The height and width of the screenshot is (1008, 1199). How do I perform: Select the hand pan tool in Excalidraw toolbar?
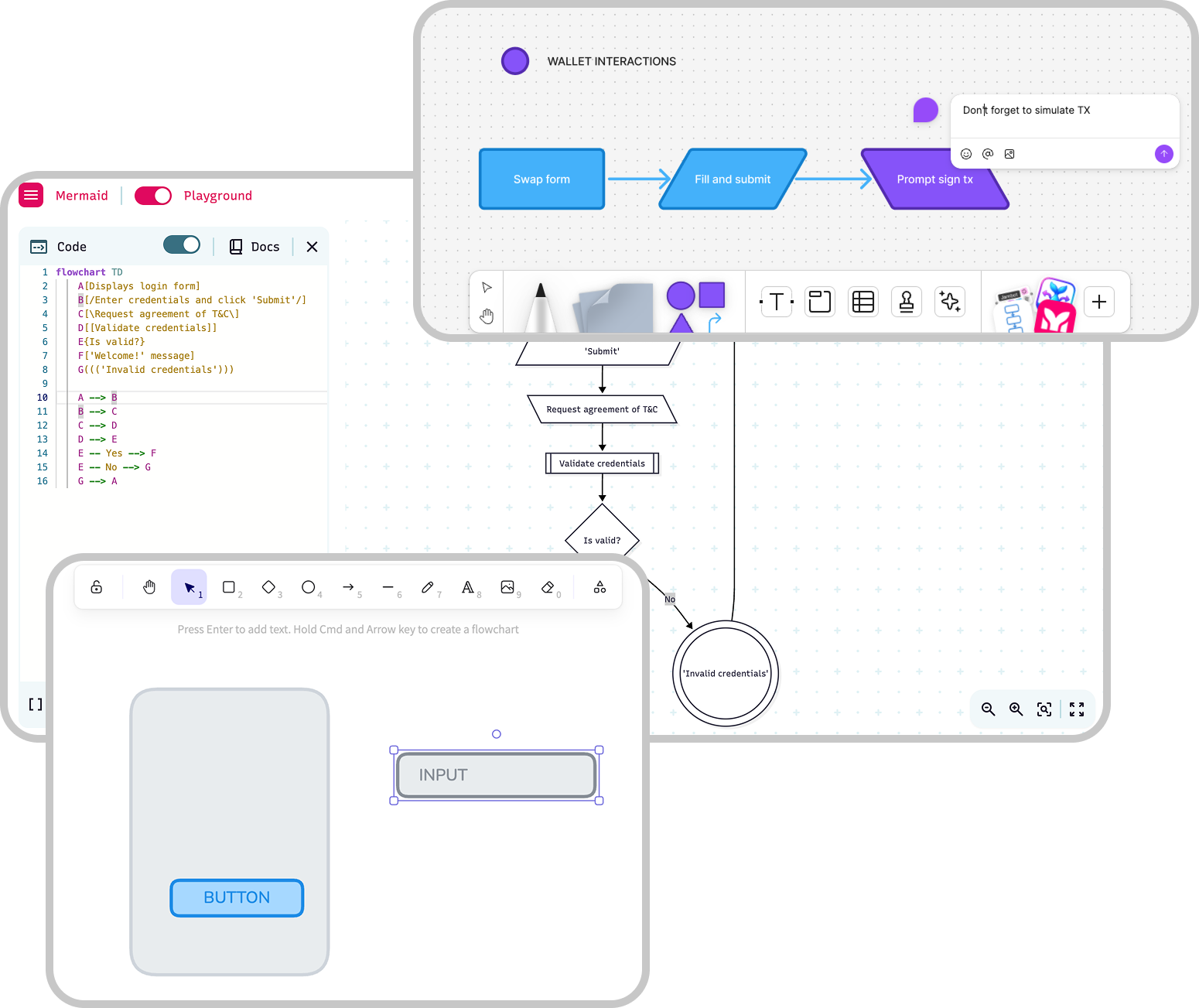click(149, 587)
